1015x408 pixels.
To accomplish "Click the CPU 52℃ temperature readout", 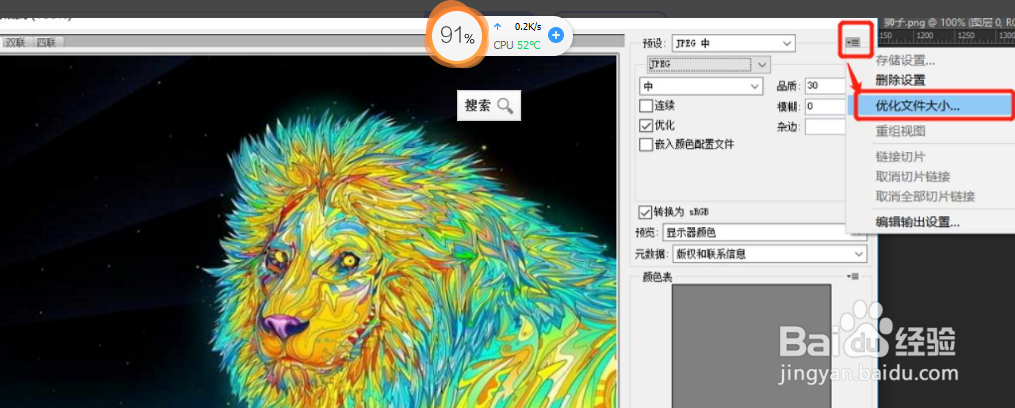I will pos(517,45).
